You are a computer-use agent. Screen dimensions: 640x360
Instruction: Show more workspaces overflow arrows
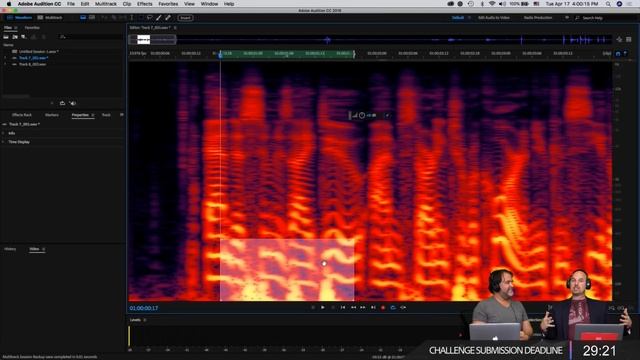click(x=567, y=18)
